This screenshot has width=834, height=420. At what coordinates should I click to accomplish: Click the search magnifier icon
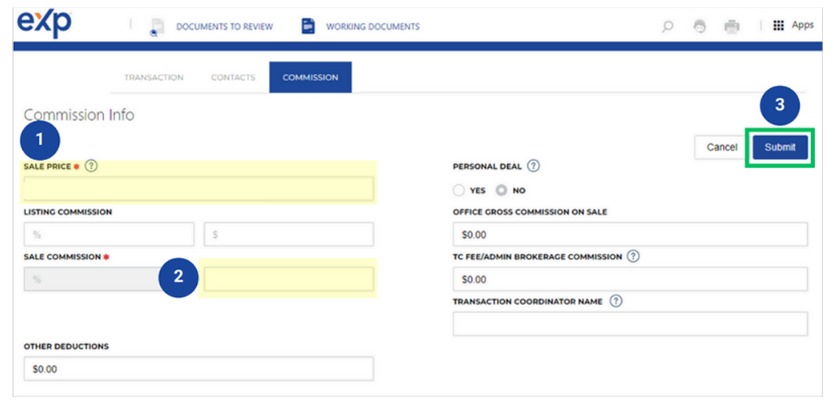(668, 27)
